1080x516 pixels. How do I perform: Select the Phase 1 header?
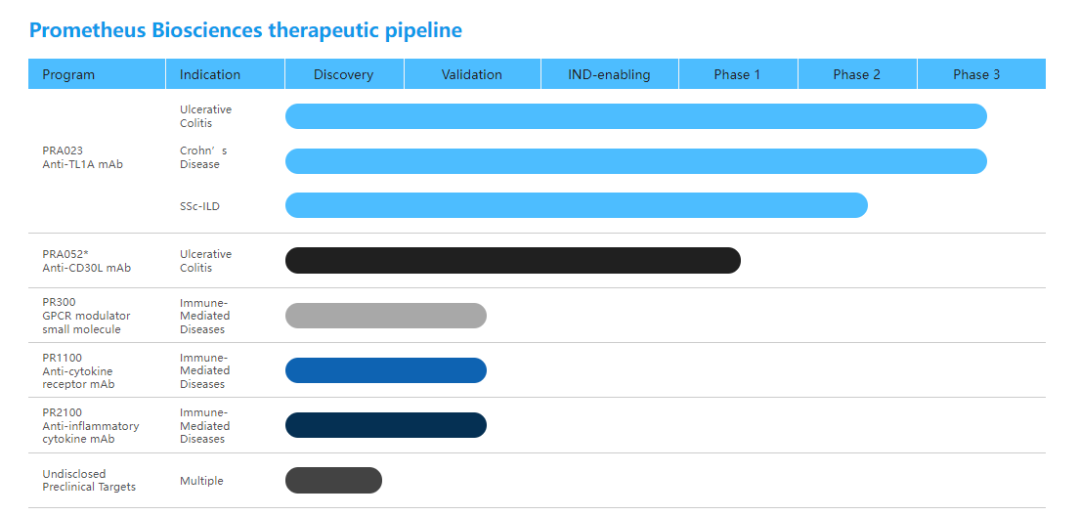[737, 74]
